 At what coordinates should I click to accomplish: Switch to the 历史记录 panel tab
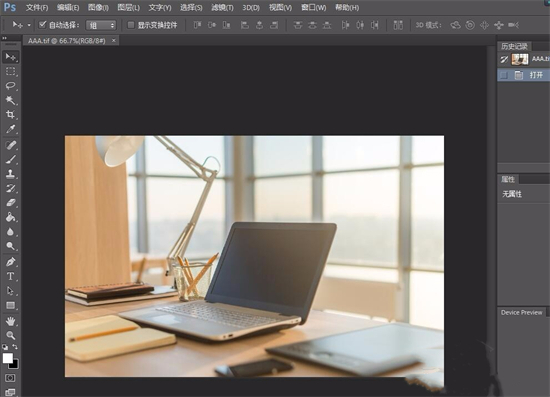tap(514, 46)
